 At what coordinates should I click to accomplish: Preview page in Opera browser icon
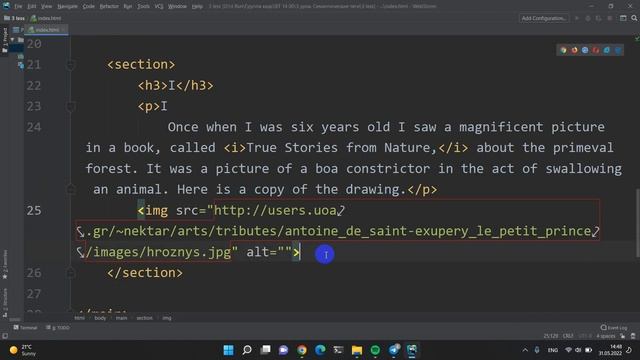596,50
